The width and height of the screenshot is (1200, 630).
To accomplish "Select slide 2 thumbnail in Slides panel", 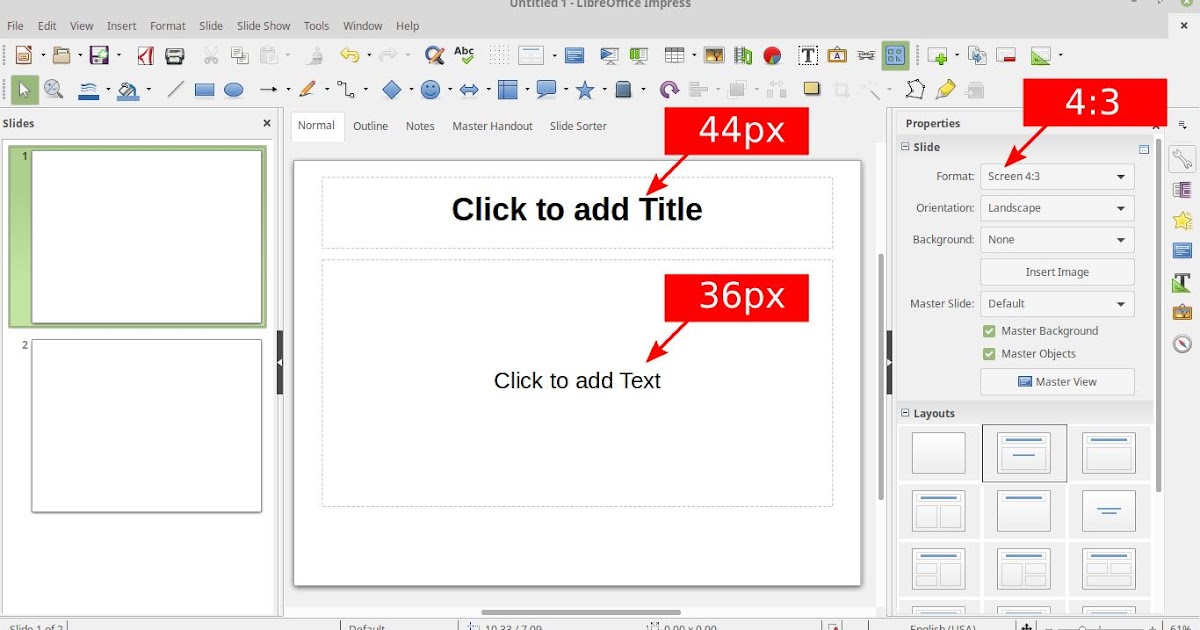I will (x=146, y=425).
